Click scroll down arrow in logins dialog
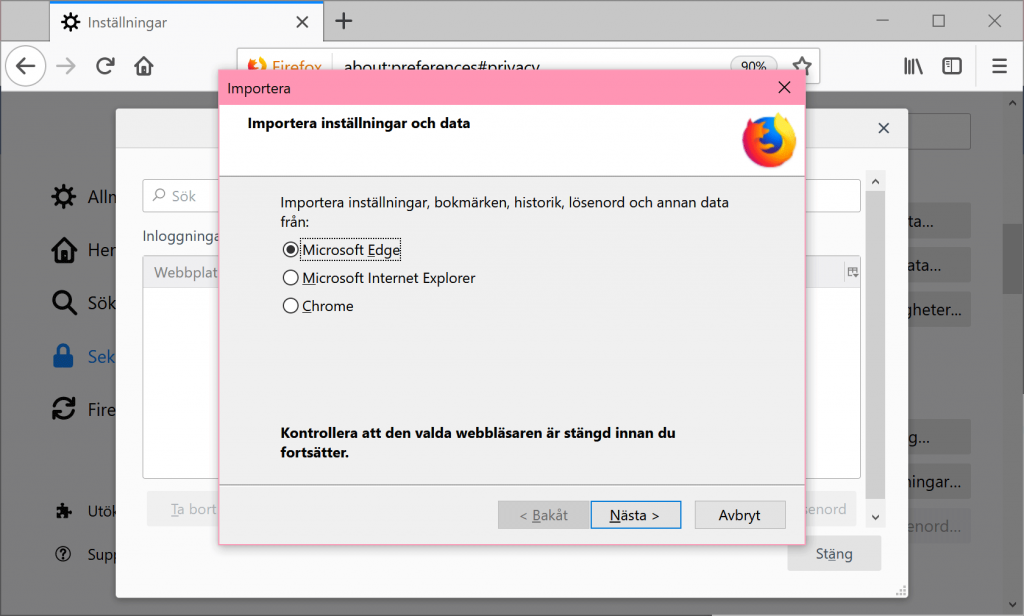This screenshot has height=616, width=1024. [875, 517]
